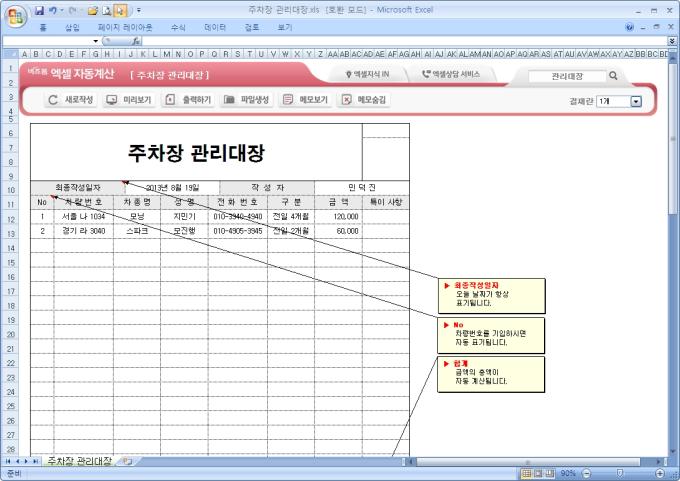Click the zoom out minus button
Image resolution: width=680 pixels, height=481 pixels.
[x=586, y=473]
